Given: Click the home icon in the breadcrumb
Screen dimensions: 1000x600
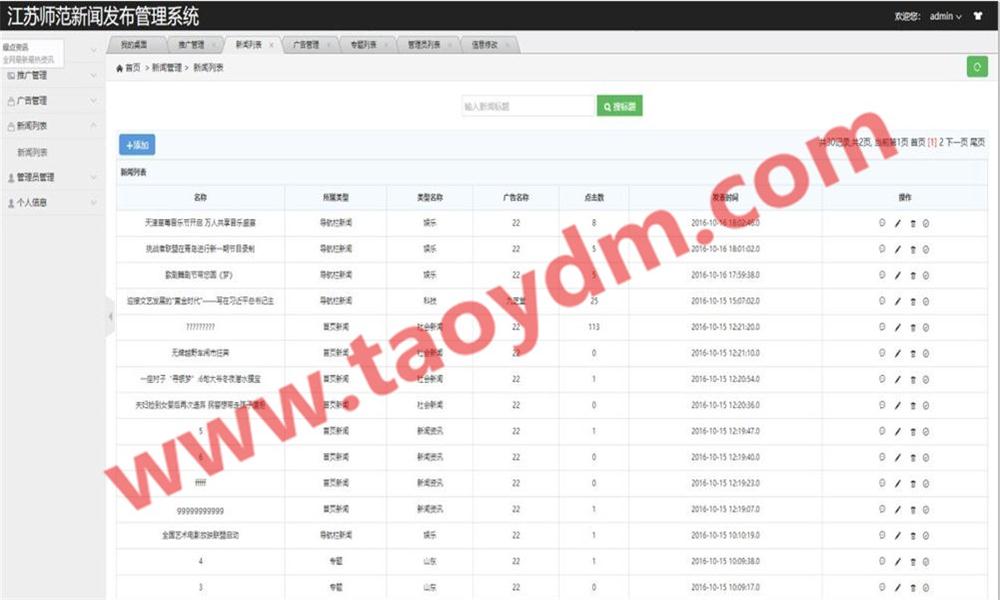Looking at the screenshot, I should click(x=120, y=68).
